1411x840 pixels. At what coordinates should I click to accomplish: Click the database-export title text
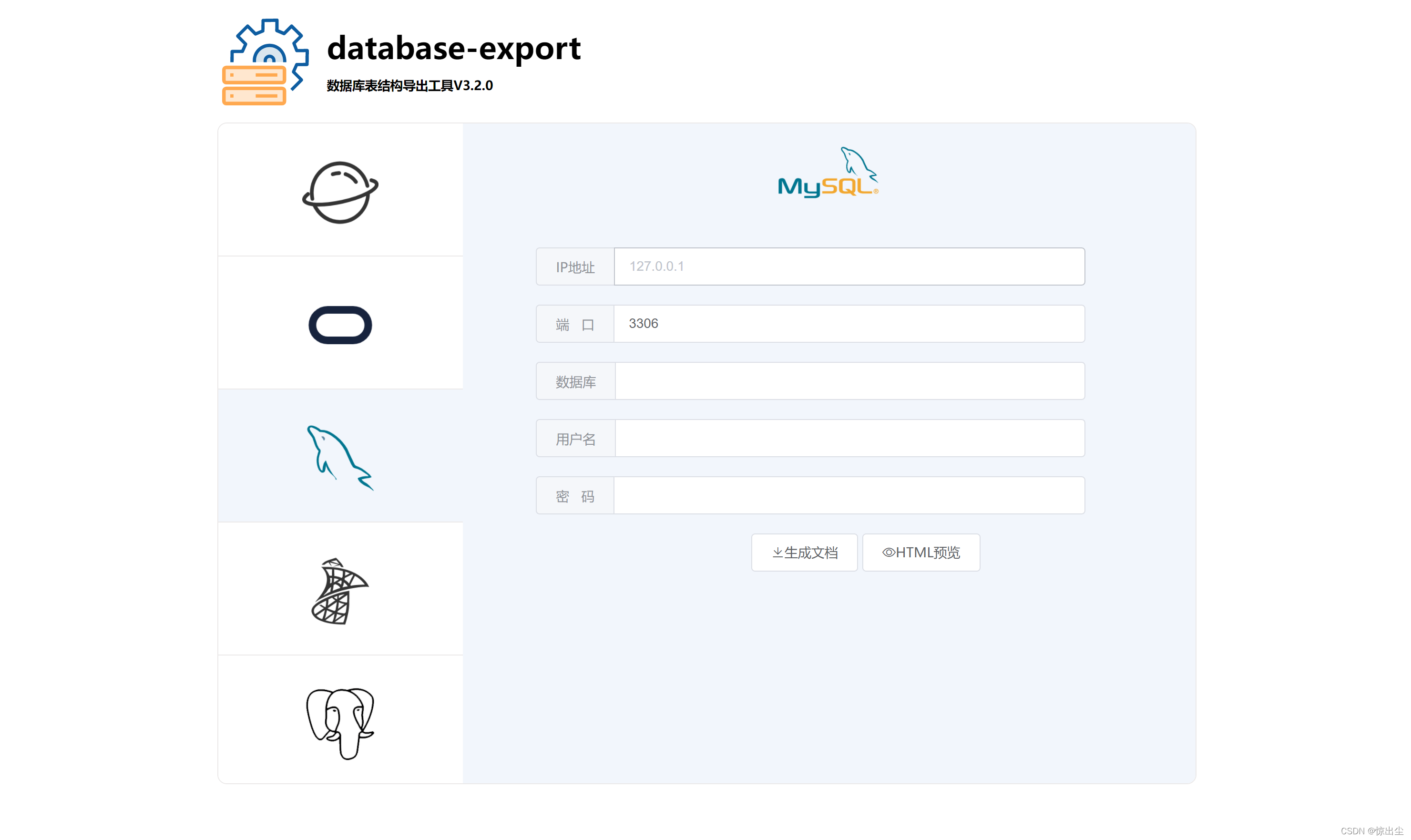click(x=454, y=49)
